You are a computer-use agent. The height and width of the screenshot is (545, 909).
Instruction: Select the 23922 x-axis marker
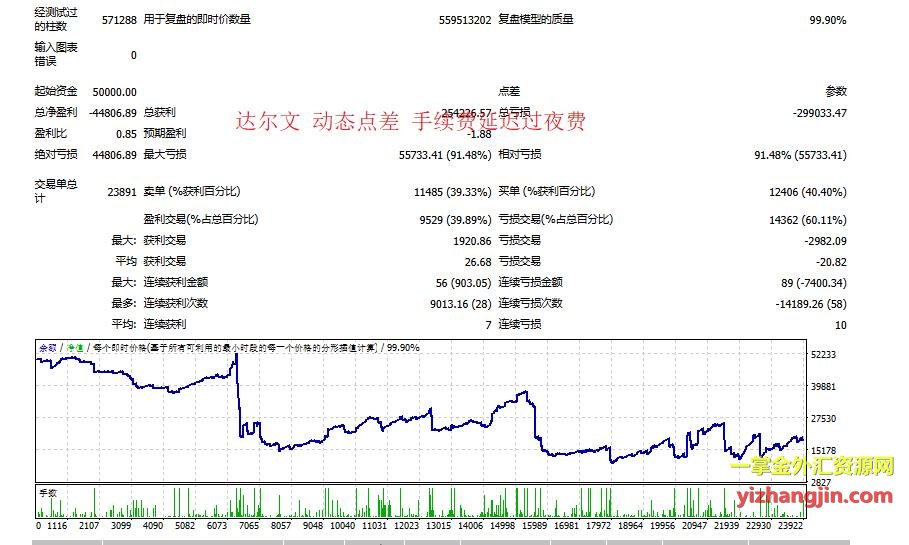[x=791, y=525]
